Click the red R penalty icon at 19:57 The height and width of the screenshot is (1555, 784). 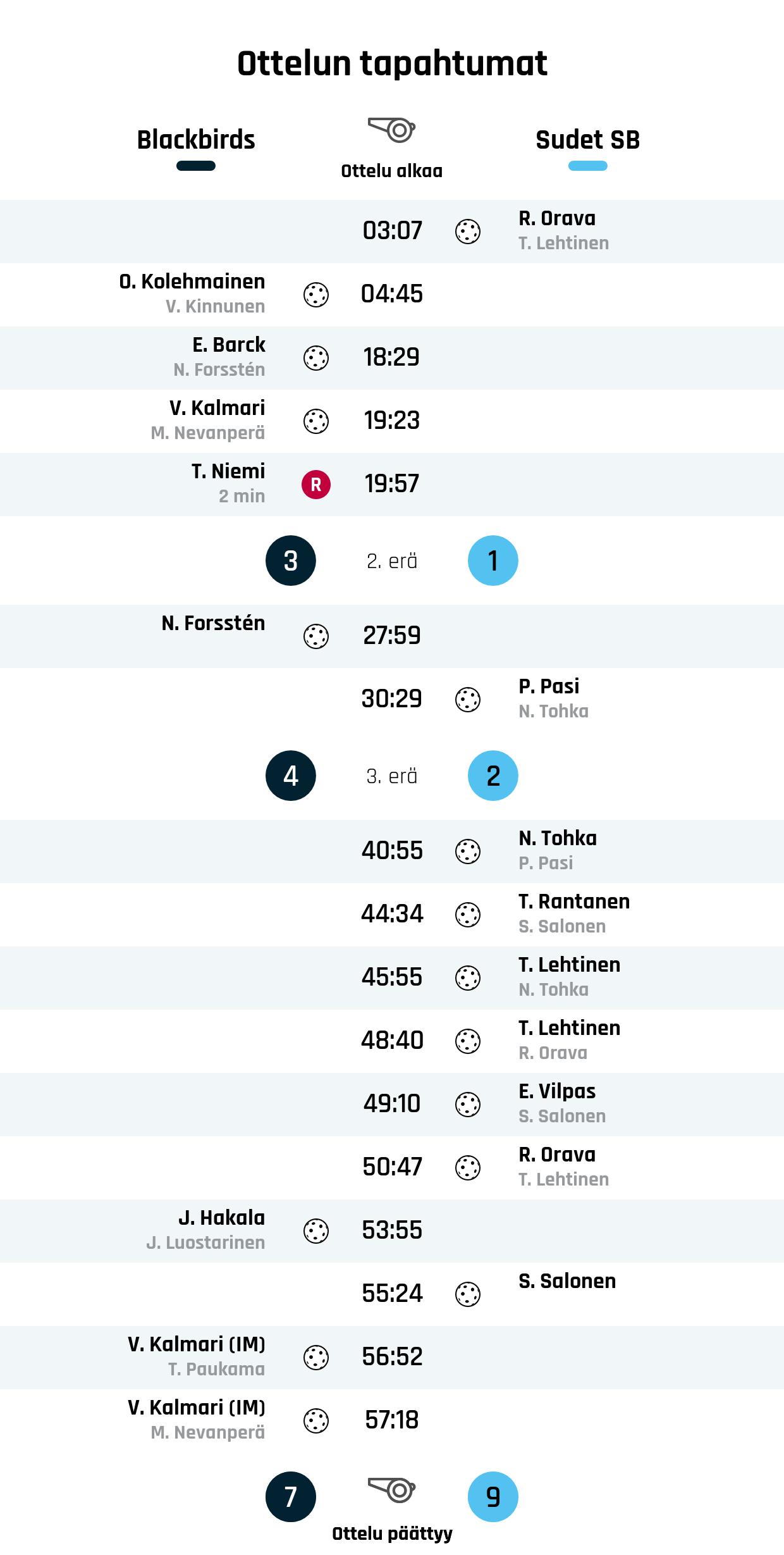click(x=316, y=485)
